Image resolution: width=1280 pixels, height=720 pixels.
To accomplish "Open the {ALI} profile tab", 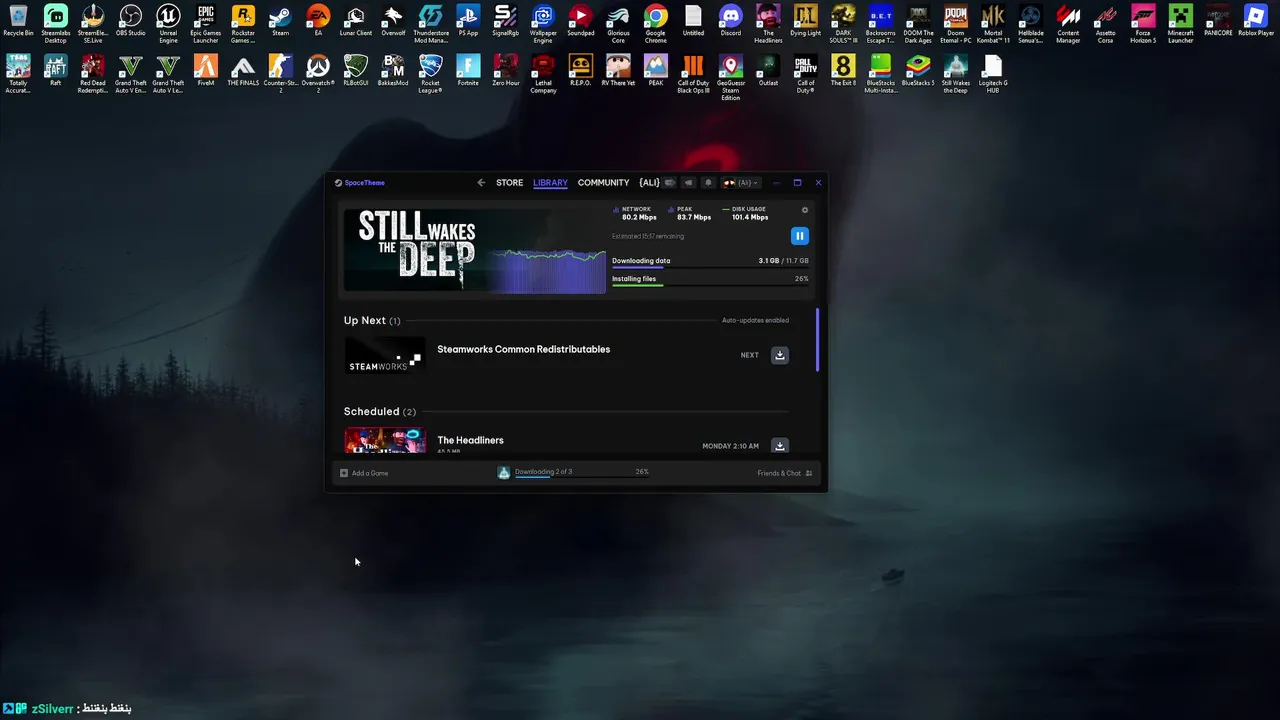I will point(649,183).
